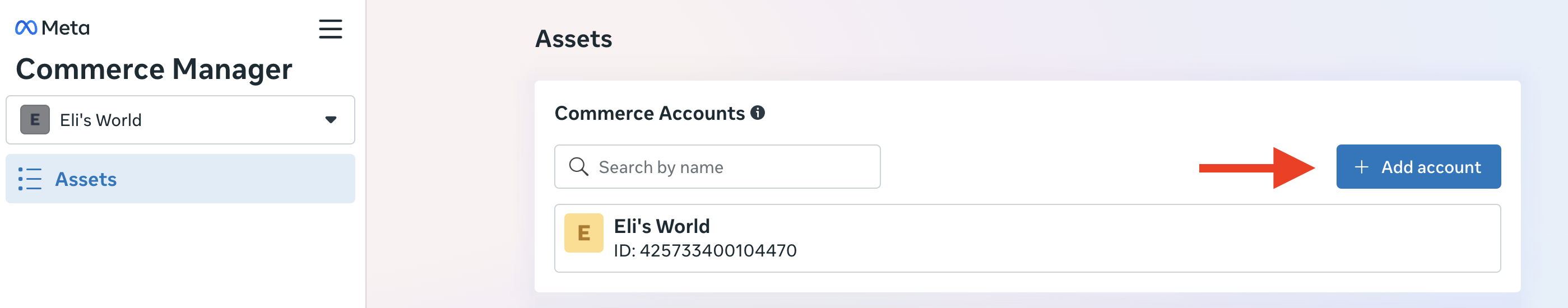Viewport: 1568px width, 308px height.
Task: Click the Meta infinity logo
Action: click(26, 28)
